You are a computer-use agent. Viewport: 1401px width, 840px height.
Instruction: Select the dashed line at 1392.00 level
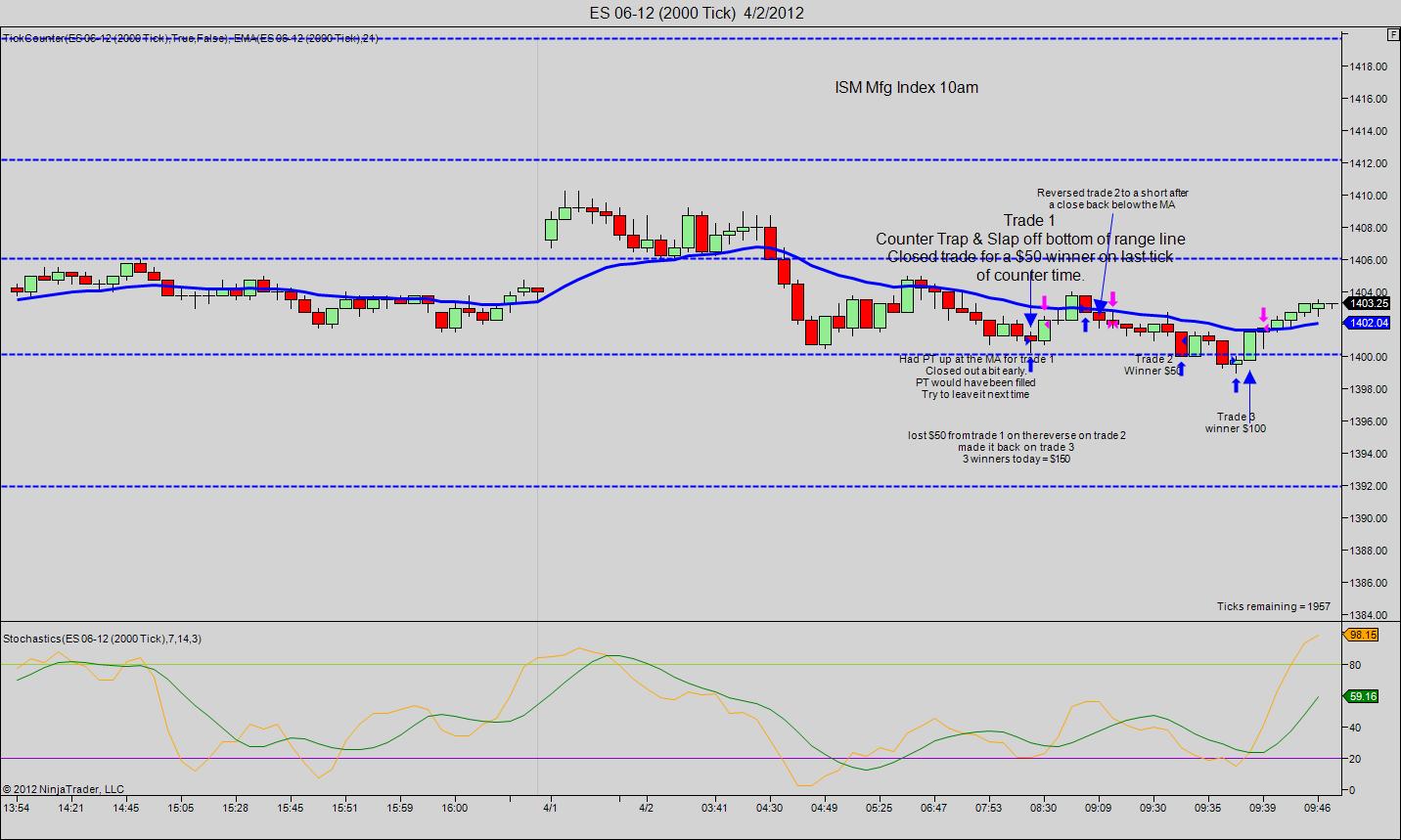pos(670,486)
